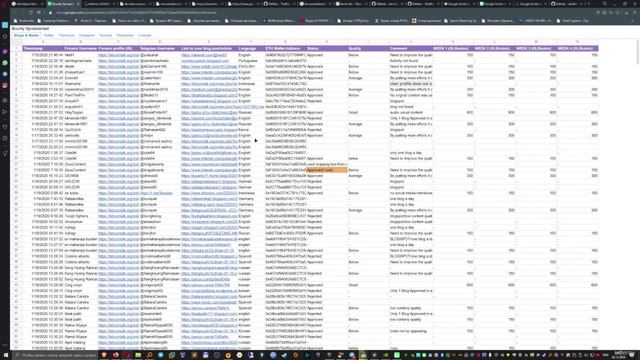Select the Bounty Spreadsheet browser tab
This screenshot has height=360, width=640.
(63, 4)
